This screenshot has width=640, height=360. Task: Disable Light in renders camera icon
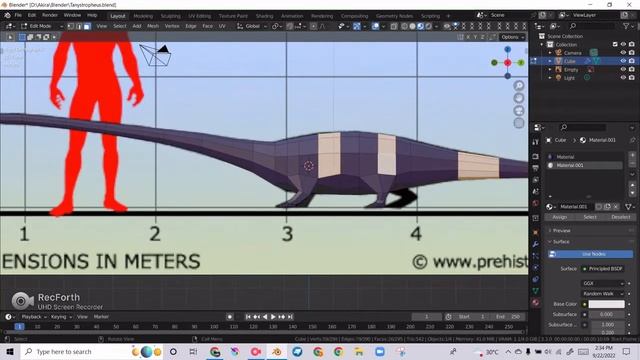point(632,78)
